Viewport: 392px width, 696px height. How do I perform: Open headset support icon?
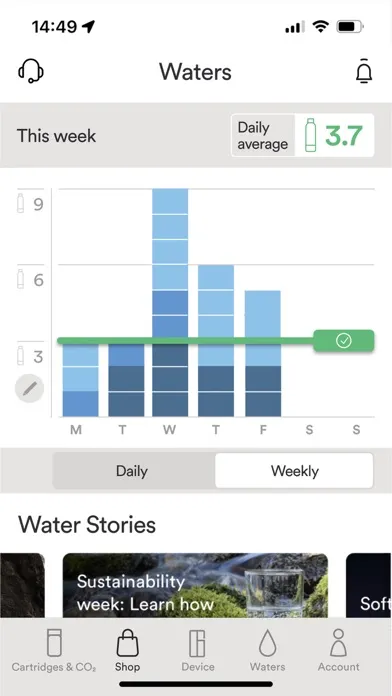31,71
